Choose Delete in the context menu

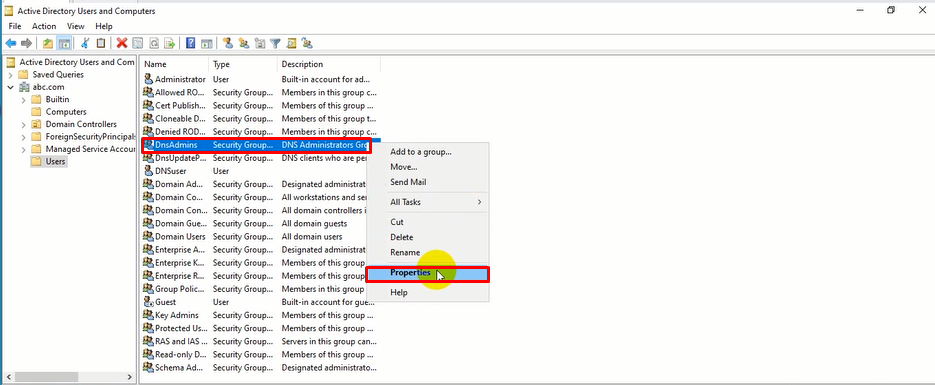click(x=428, y=237)
